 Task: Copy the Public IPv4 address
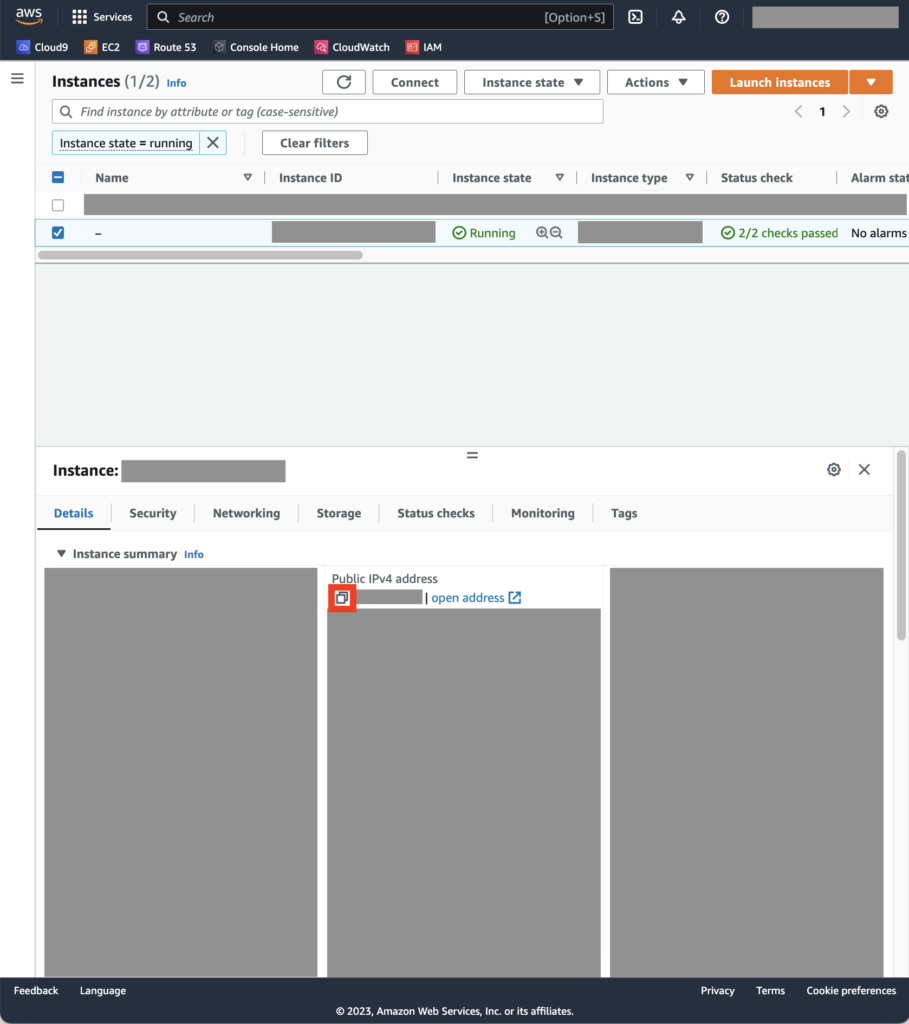coord(342,598)
